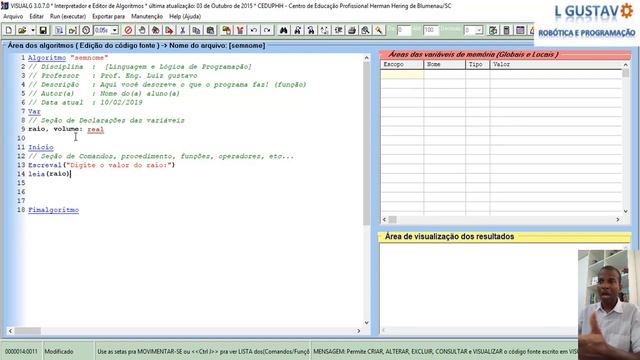
Task: Open the Exportar para menu
Action: click(x=109, y=16)
